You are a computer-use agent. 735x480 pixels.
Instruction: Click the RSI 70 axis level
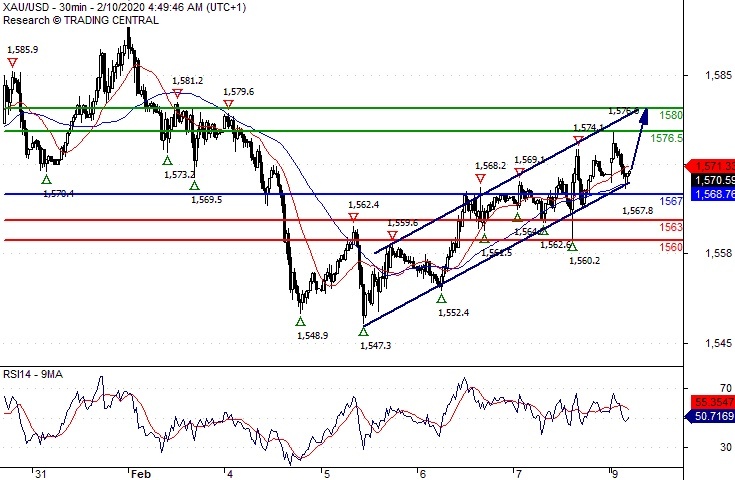click(x=726, y=388)
